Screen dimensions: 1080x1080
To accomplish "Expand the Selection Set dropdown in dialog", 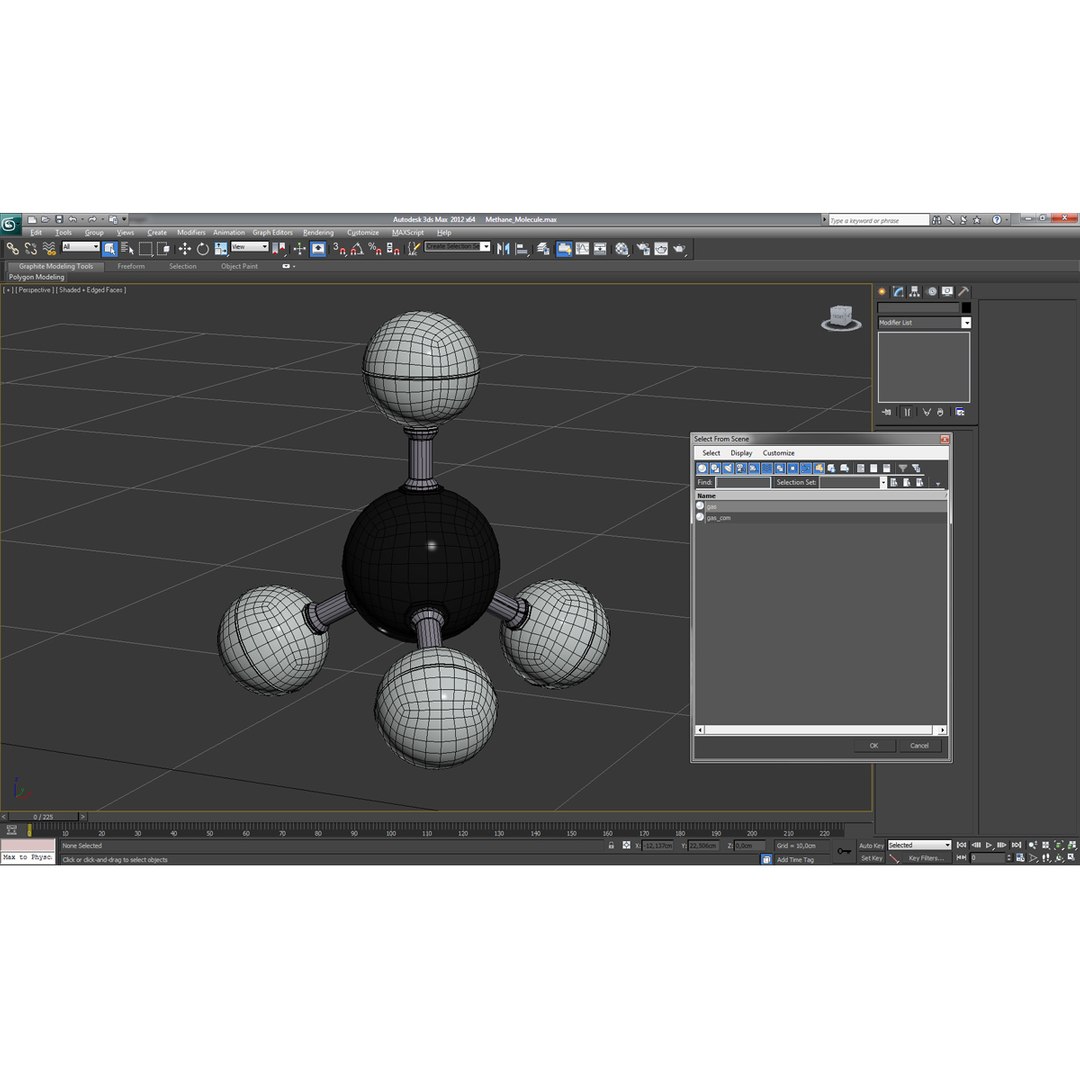I will pyautogui.click(x=883, y=483).
